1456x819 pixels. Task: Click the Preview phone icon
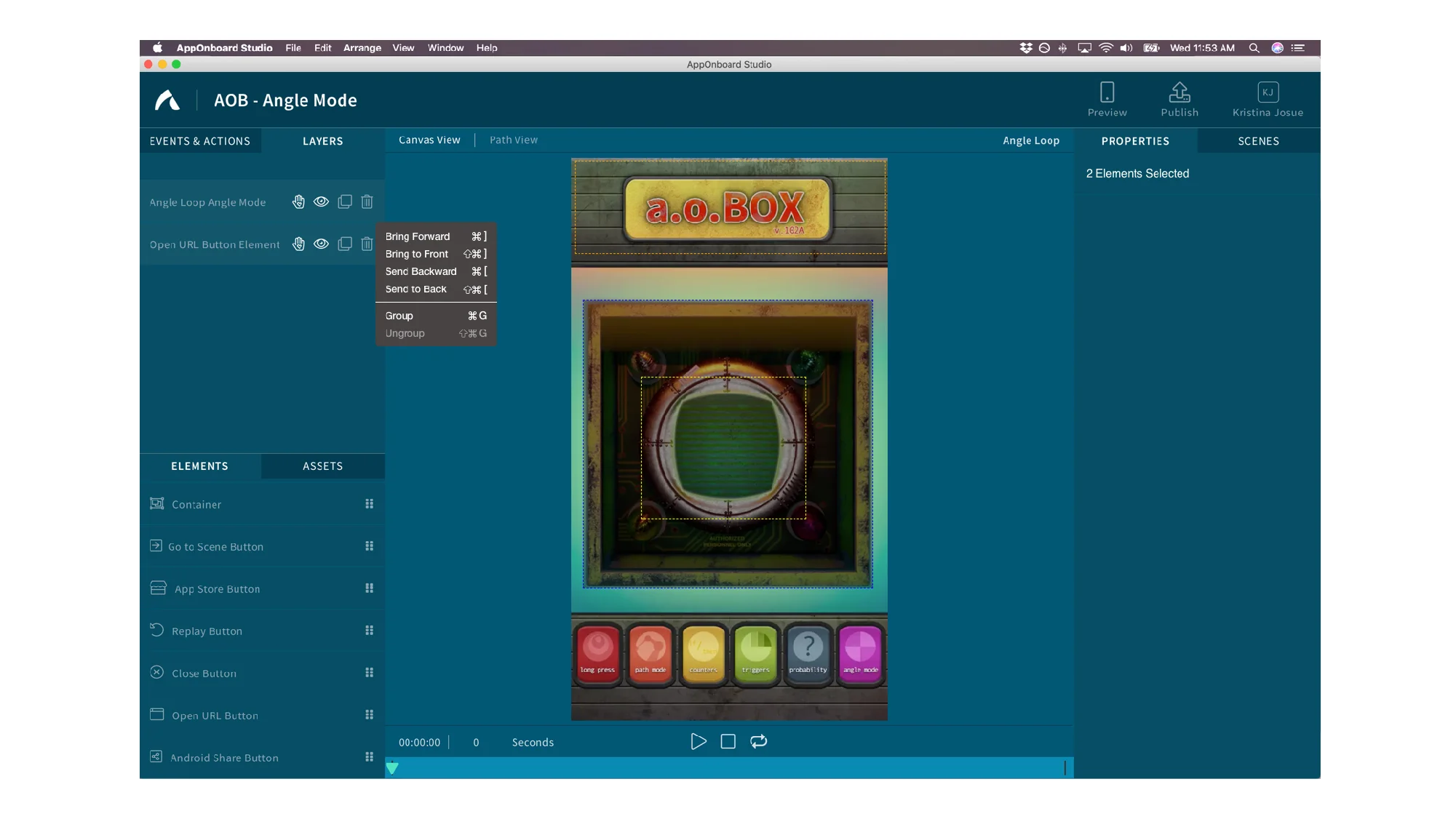click(1107, 93)
